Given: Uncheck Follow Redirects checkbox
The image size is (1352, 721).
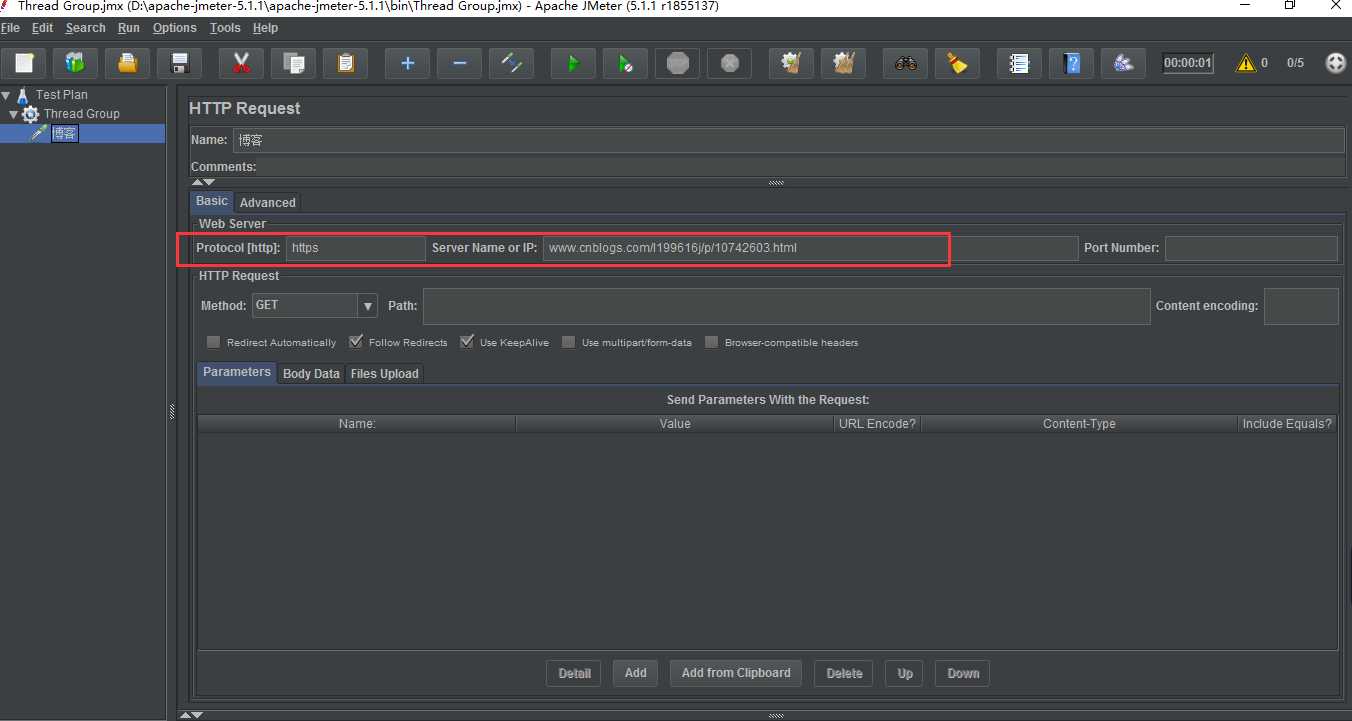Looking at the screenshot, I should [355, 342].
